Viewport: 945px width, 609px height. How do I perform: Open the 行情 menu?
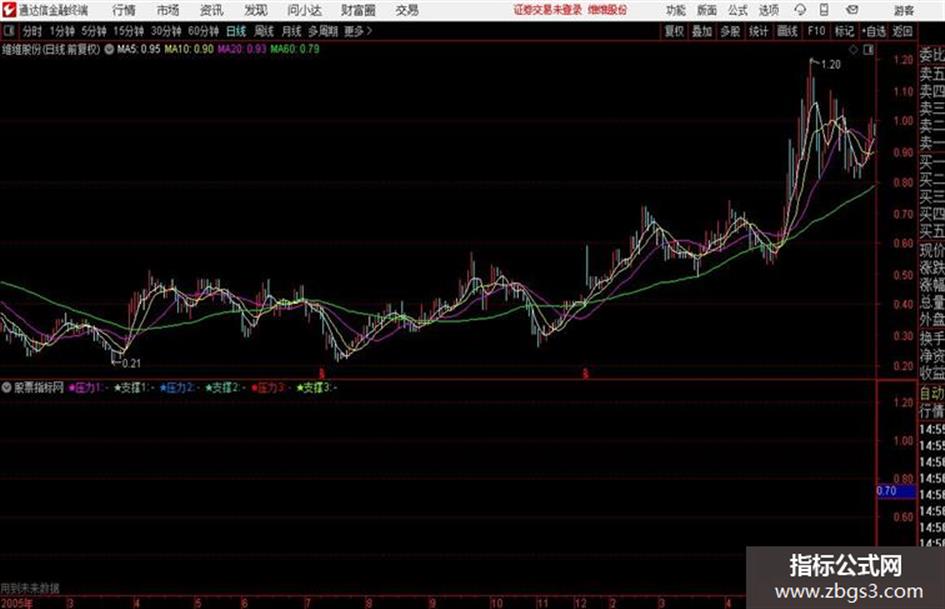click(x=124, y=10)
